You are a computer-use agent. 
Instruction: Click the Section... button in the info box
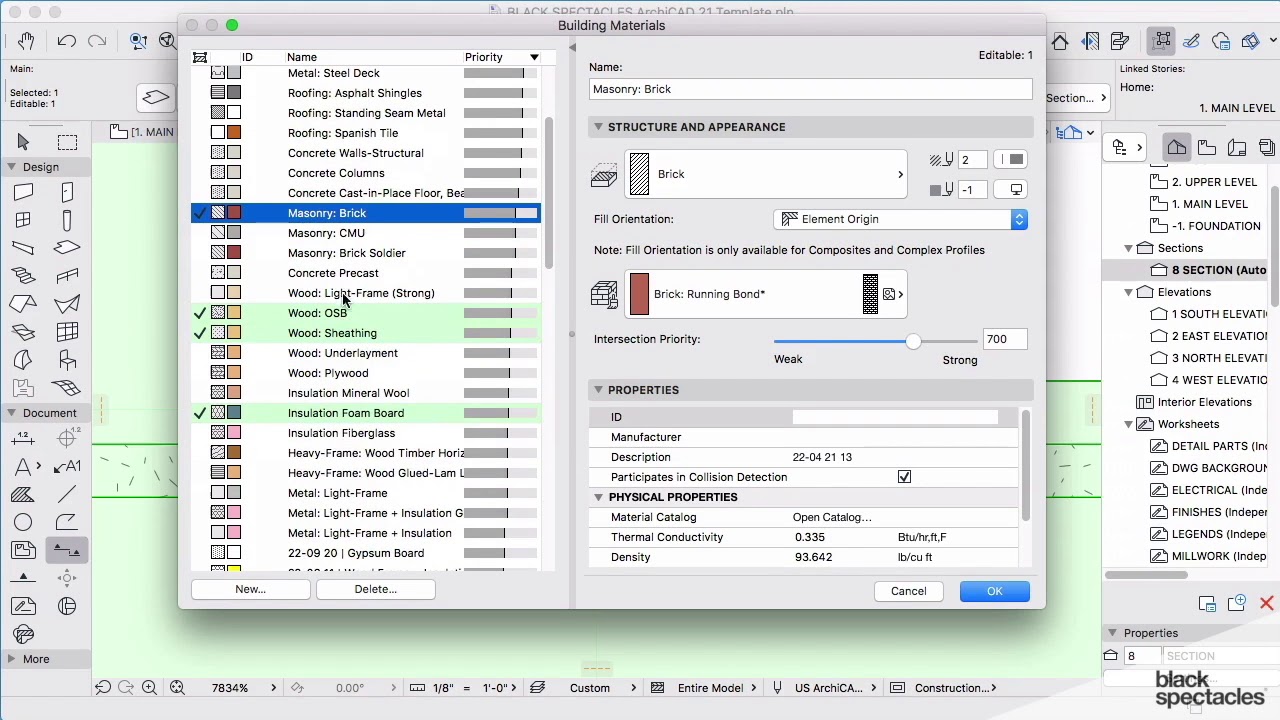click(1077, 98)
